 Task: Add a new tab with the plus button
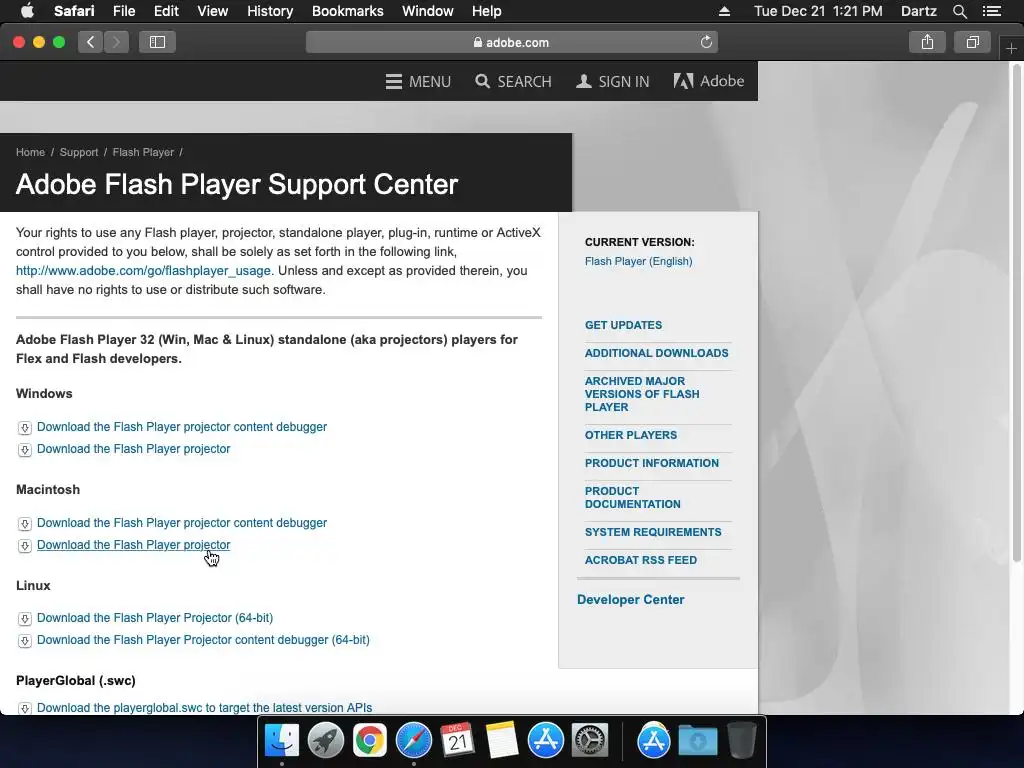tap(1011, 49)
